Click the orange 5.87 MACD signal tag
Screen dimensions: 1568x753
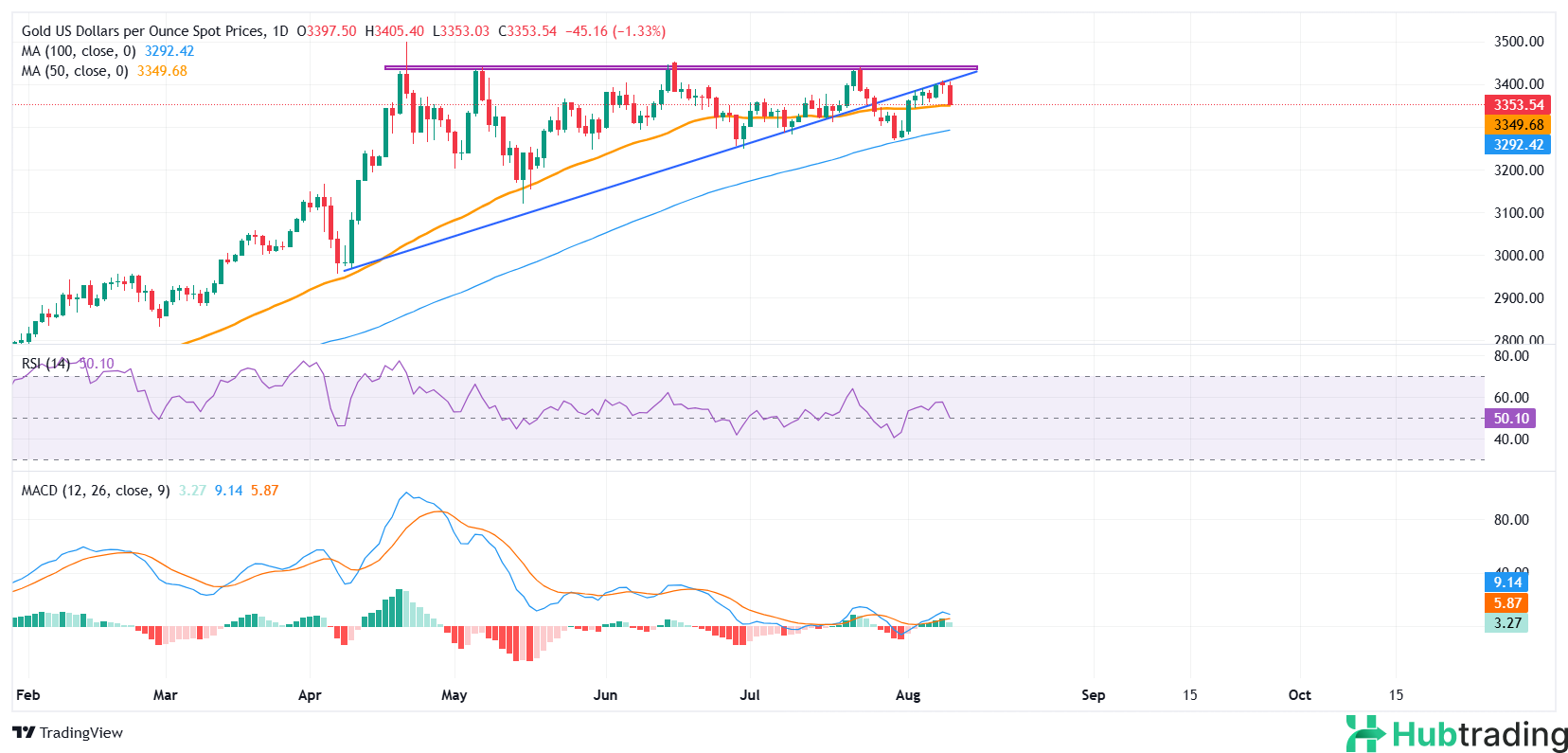(x=1507, y=603)
